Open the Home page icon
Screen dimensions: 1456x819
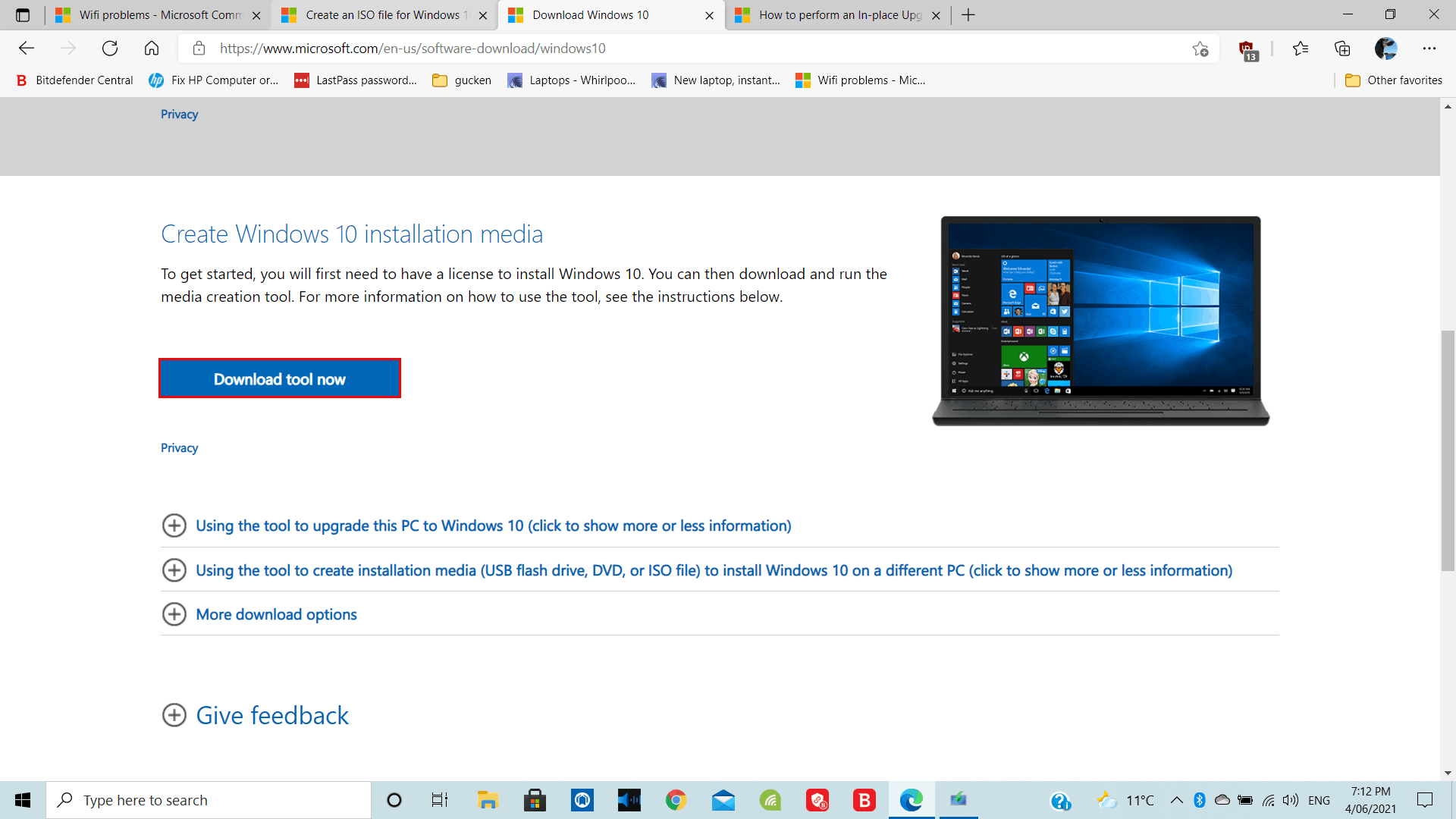152,49
